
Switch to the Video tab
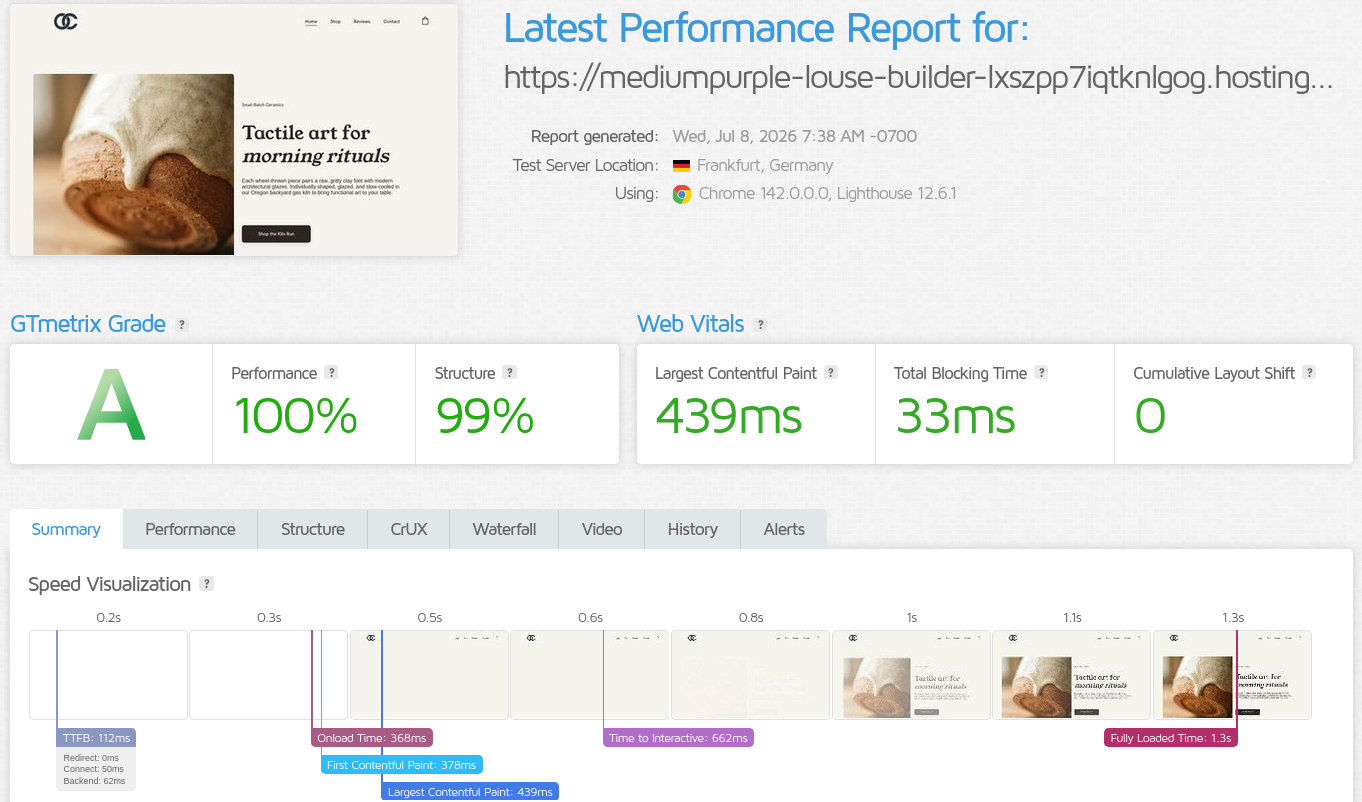click(602, 529)
